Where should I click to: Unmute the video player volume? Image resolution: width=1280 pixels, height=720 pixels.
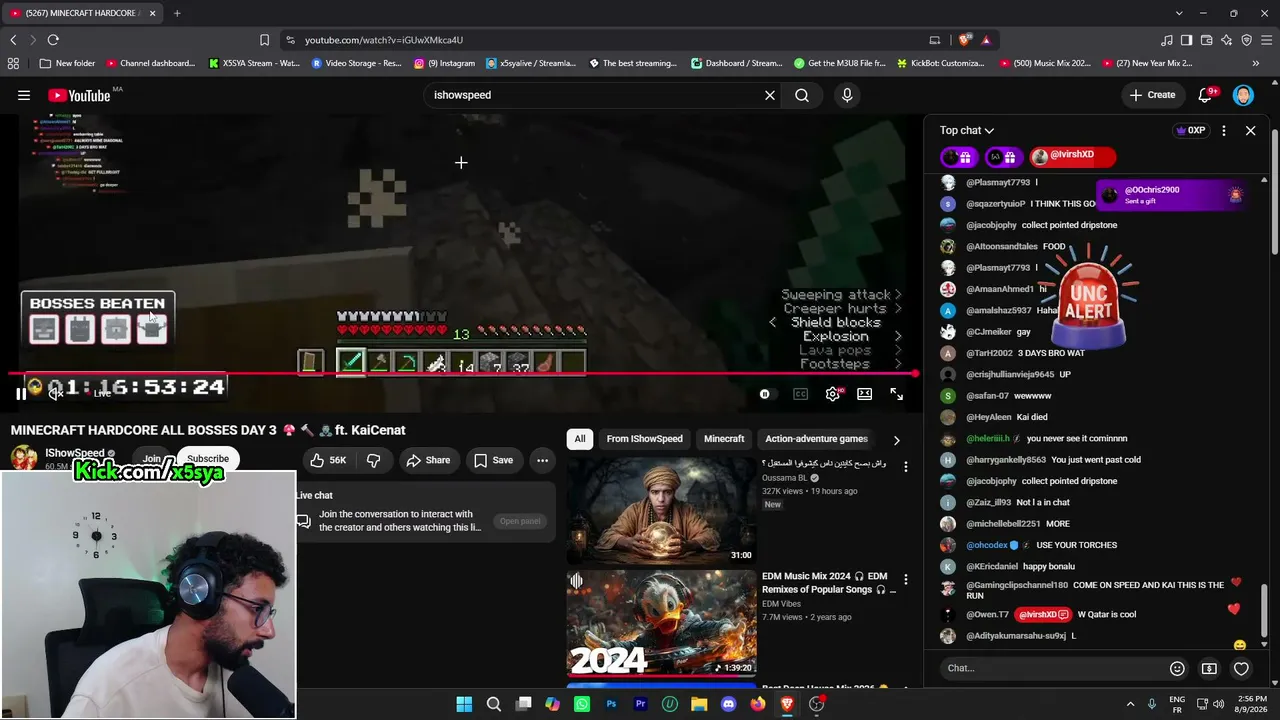(56, 394)
